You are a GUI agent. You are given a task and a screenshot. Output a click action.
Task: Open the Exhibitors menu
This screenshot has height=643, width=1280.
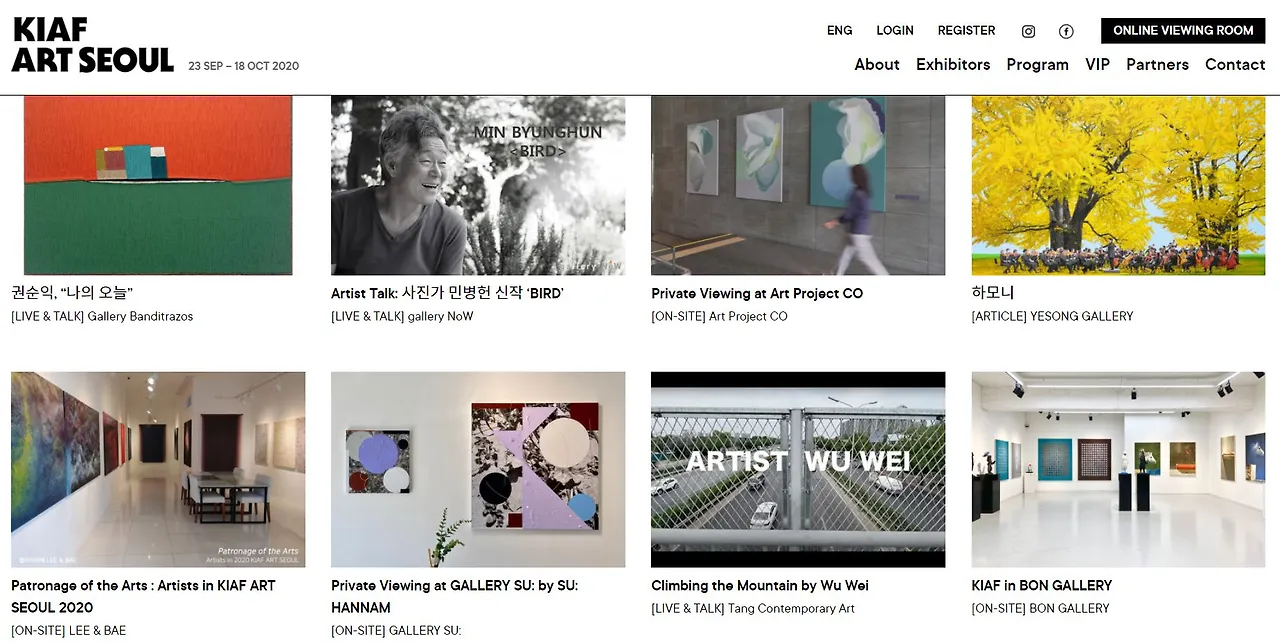953,64
